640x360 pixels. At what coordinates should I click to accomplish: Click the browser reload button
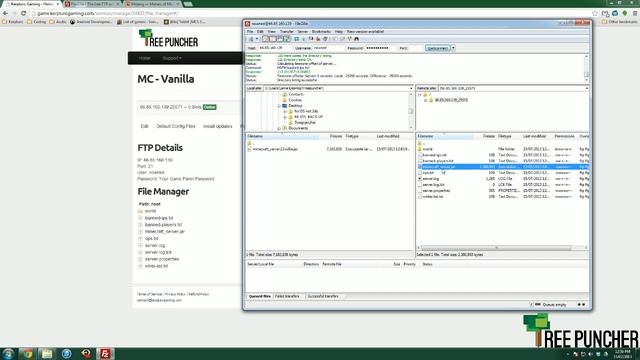[x=23, y=13]
